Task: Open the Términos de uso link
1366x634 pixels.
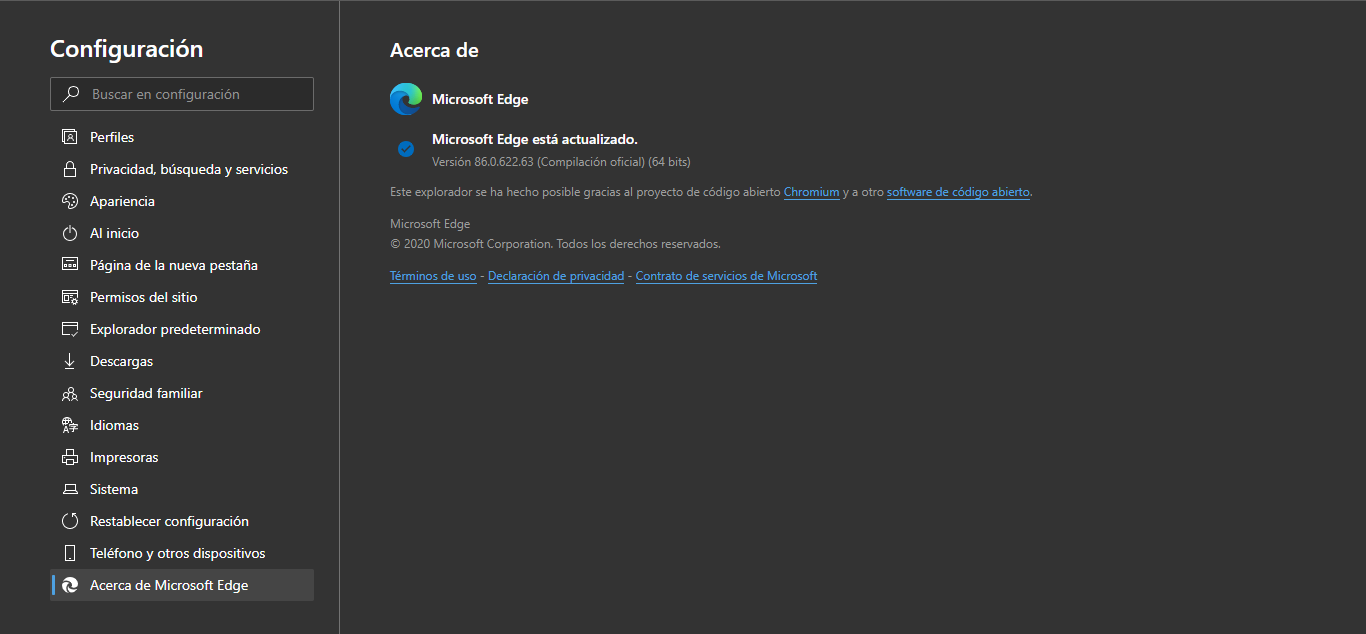Action: pyautogui.click(x=433, y=276)
